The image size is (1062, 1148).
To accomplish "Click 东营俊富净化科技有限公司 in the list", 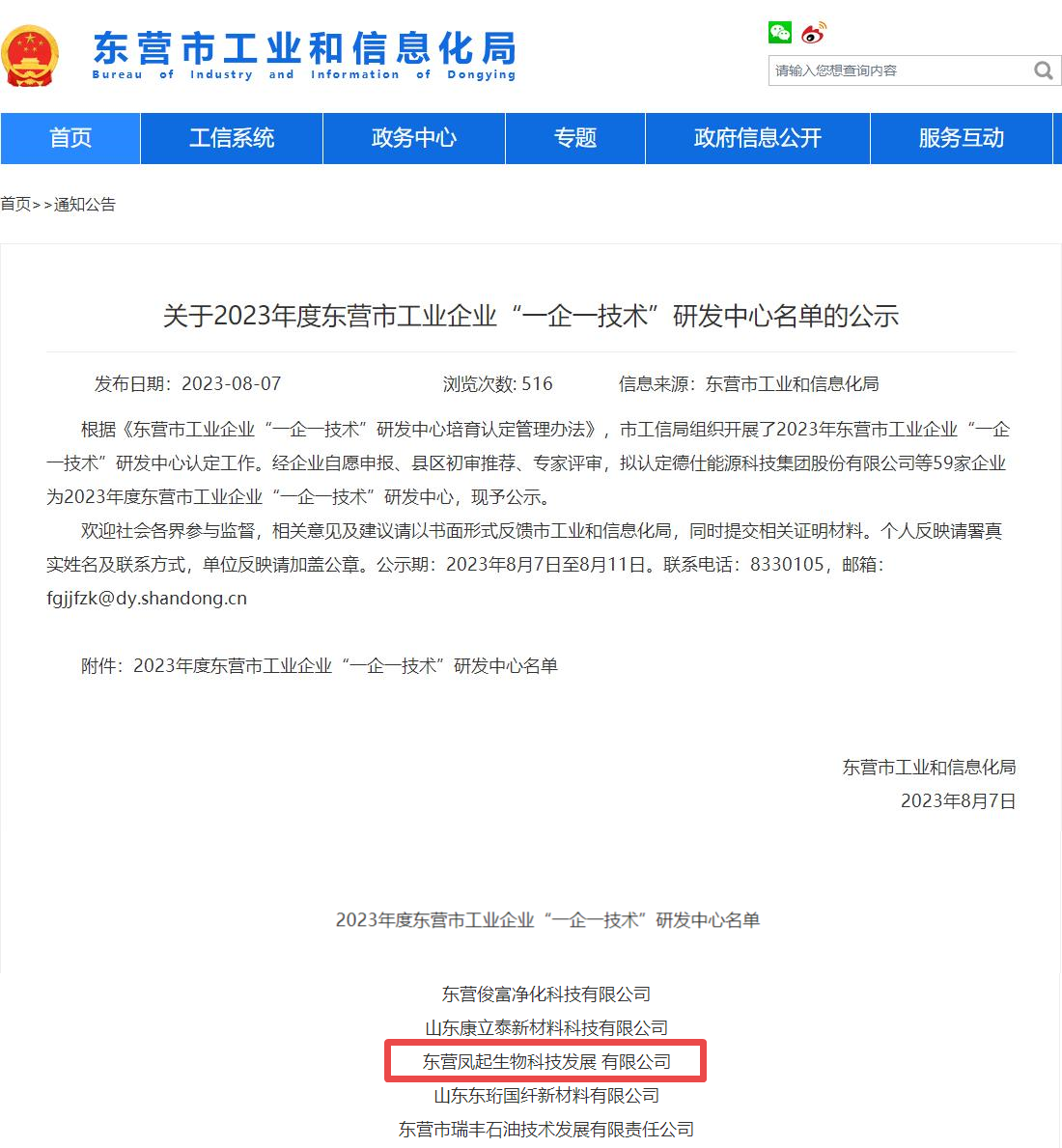I will coord(546,994).
